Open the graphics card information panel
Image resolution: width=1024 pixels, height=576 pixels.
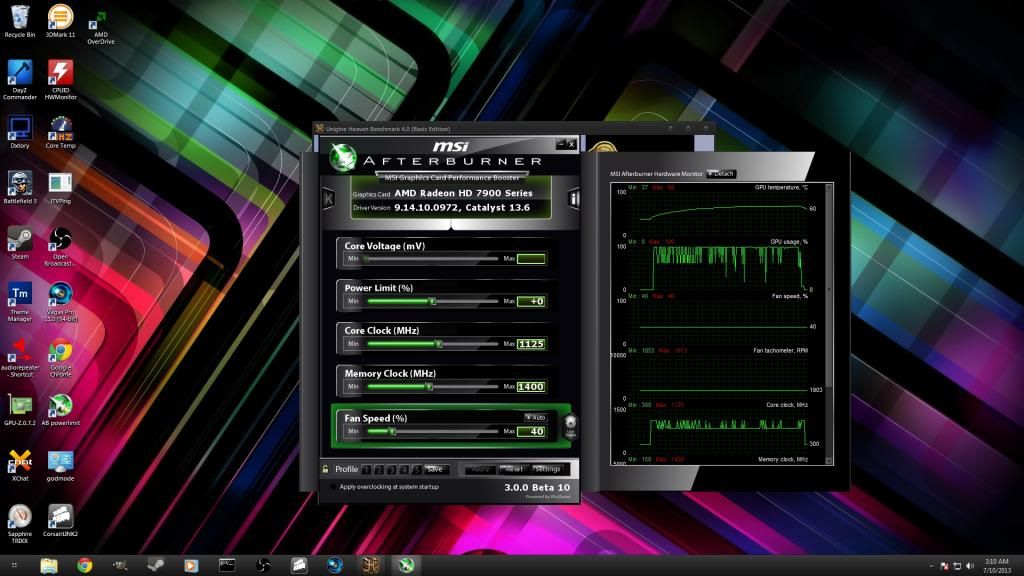point(573,199)
